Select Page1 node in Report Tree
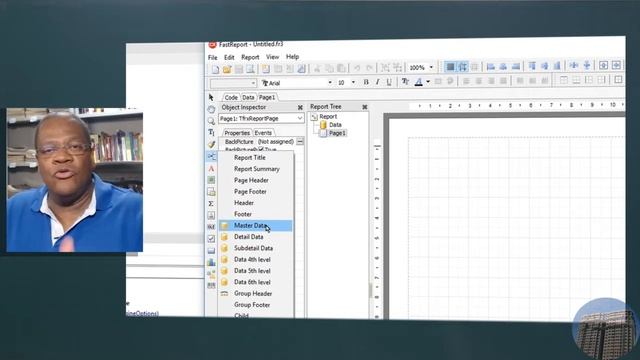This screenshot has height=360, width=640. pos(337,133)
